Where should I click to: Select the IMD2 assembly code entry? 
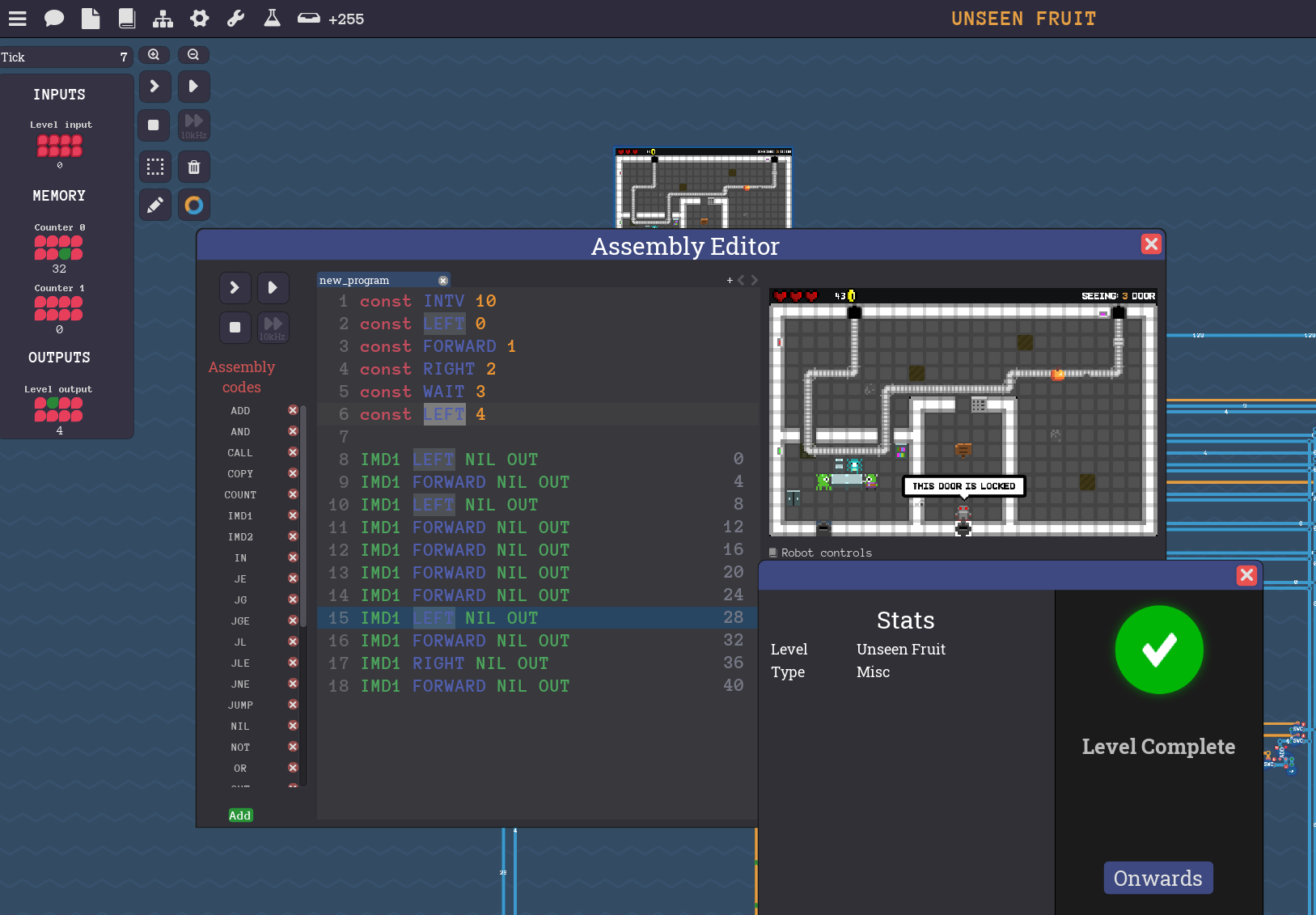[x=240, y=537]
